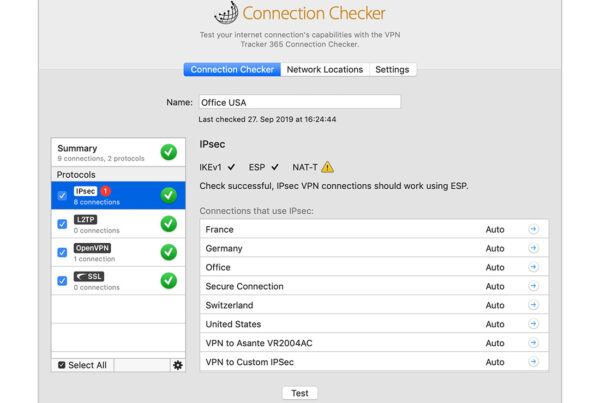Viewport: 600px width, 403px height.
Task: Click green checkmark icon next to Summary
Action: (168, 152)
